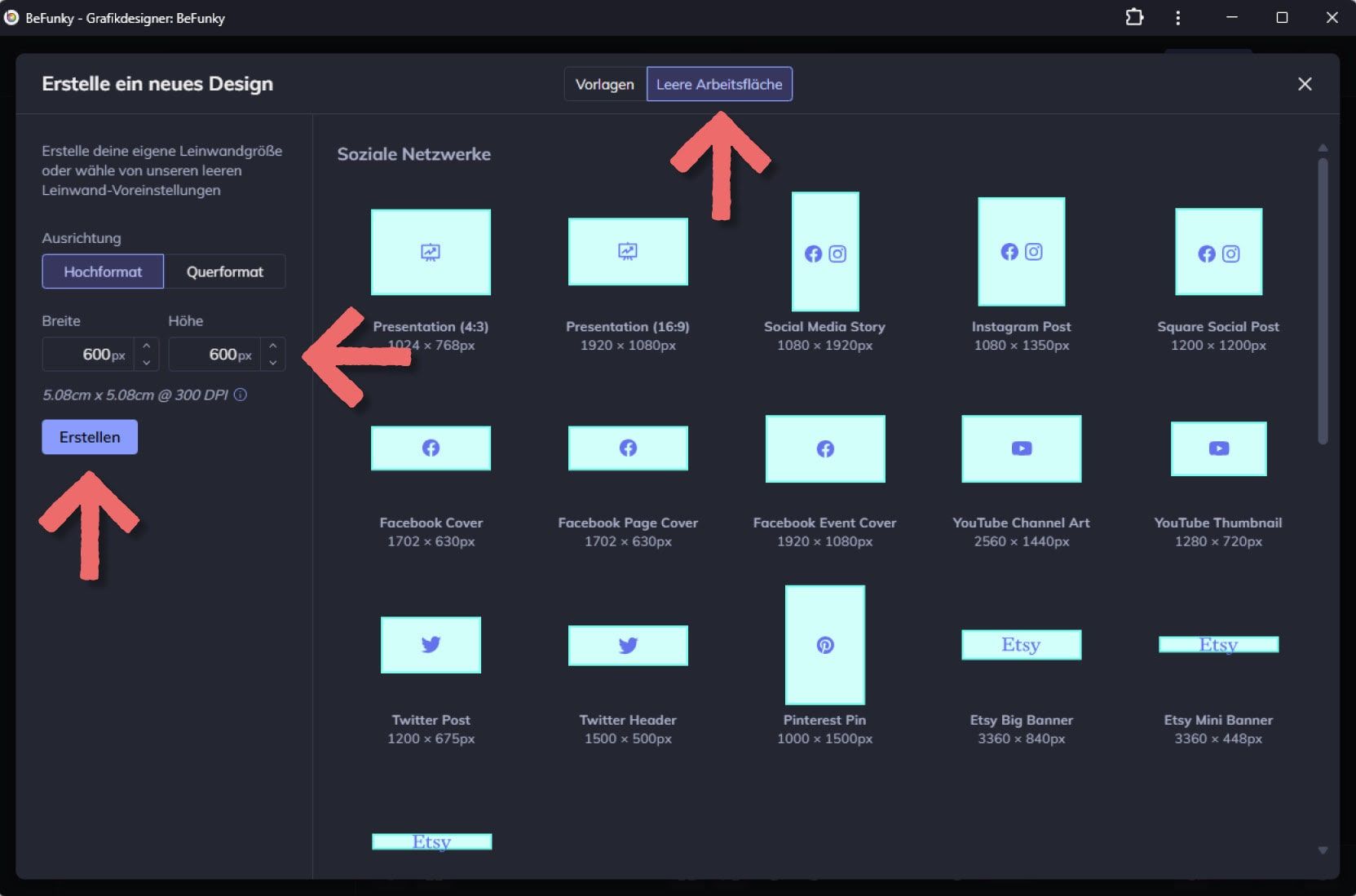Choose the Twitter Header preset
1356x896 pixels.
pos(628,645)
